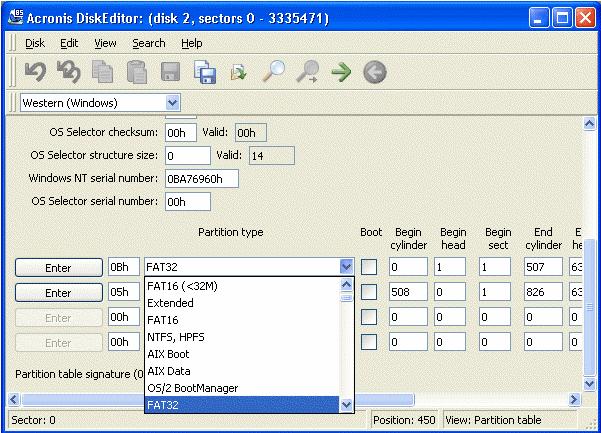
Task: Click Begin cylinder field showing 508
Action: tap(408, 292)
